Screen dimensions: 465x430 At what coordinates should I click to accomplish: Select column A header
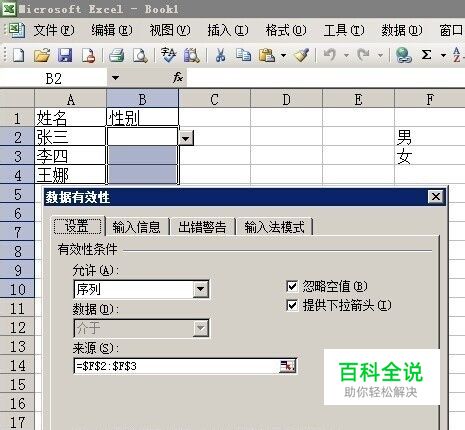(70, 99)
